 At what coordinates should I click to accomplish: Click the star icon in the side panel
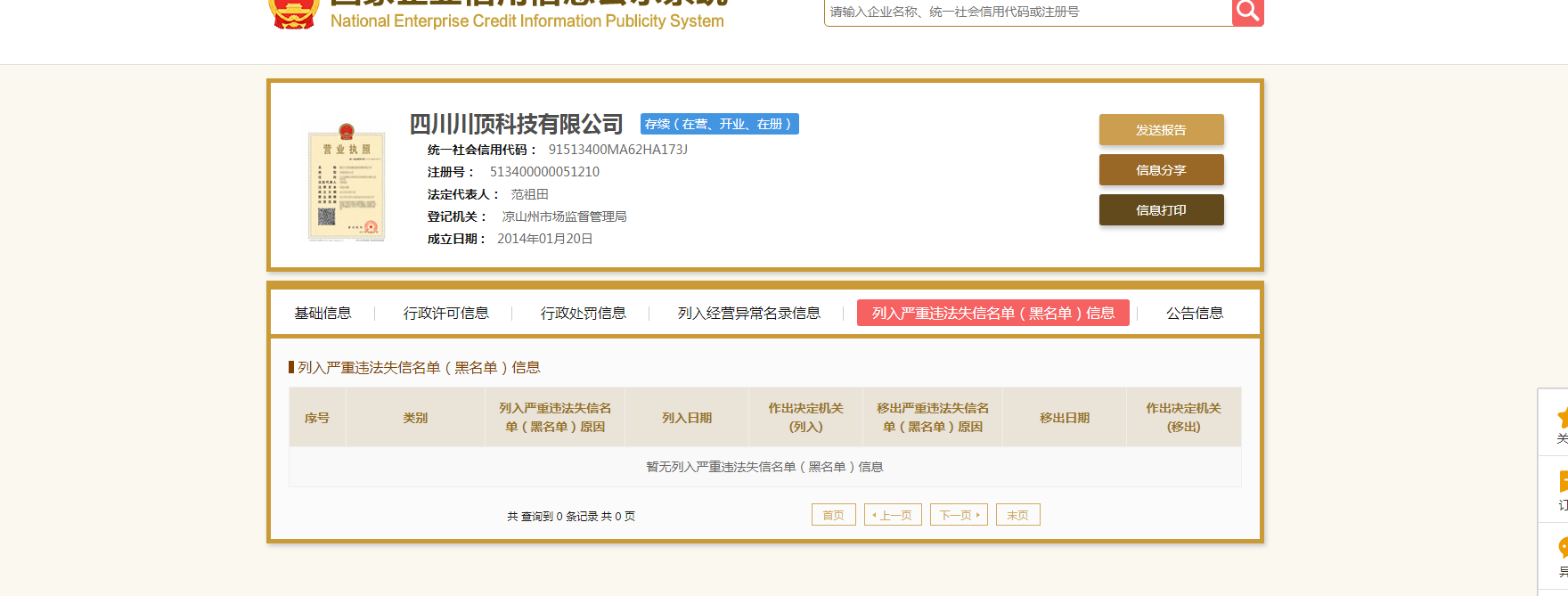(x=1562, y=417)
